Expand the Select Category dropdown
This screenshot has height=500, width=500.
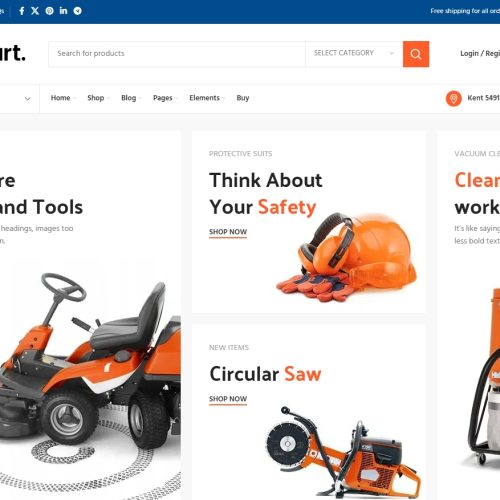(x=354, y=53)
